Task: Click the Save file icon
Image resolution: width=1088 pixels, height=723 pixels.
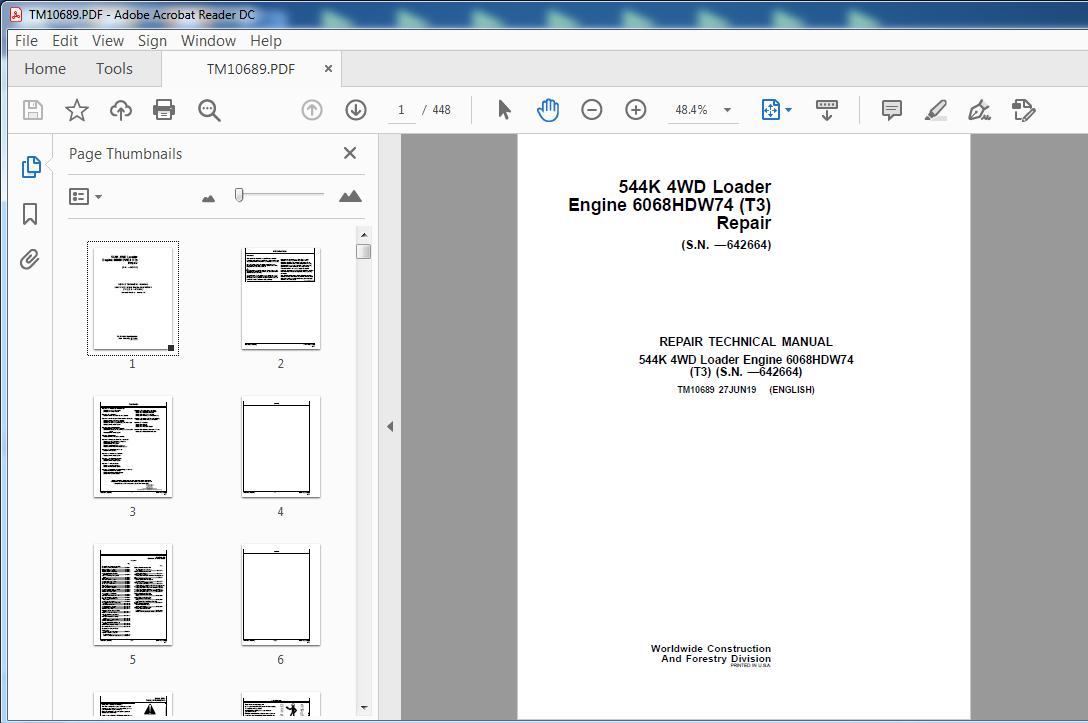Action: [x=33, y=110]
